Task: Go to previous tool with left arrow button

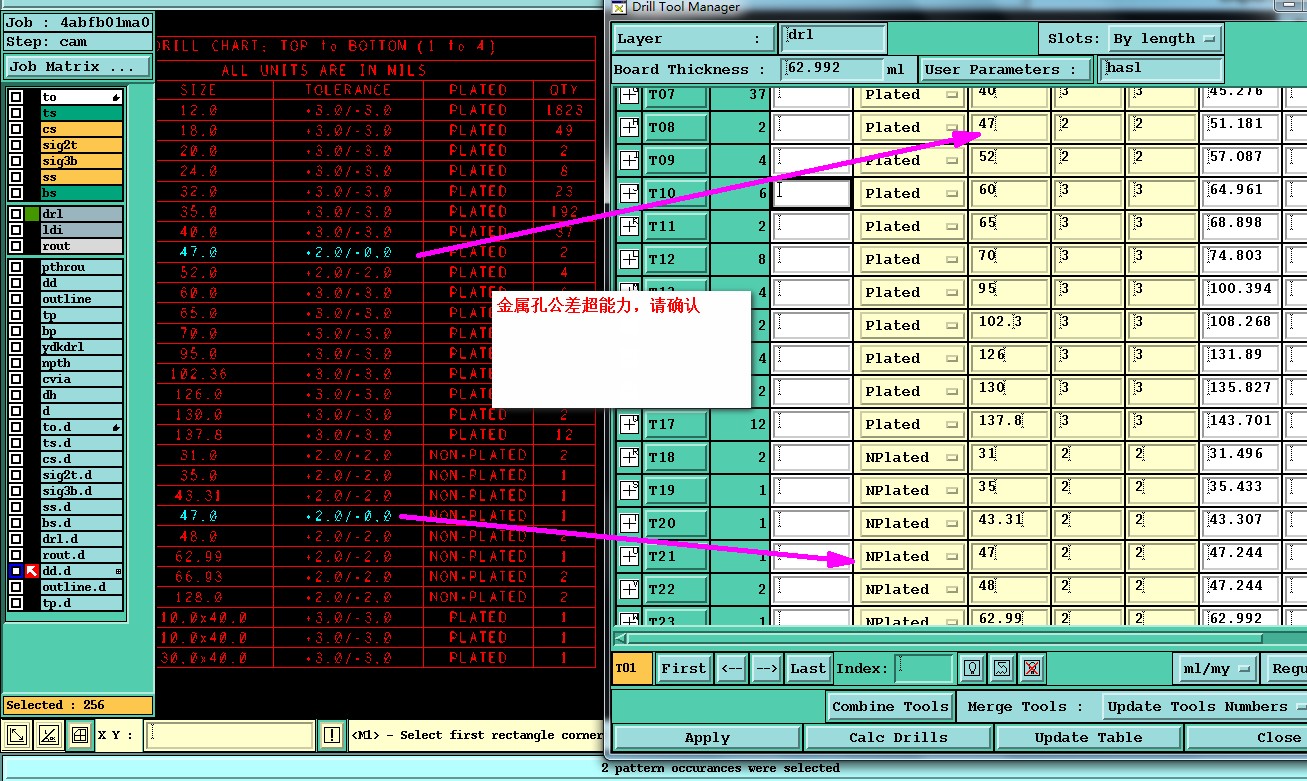Action: tap(732, 668)
